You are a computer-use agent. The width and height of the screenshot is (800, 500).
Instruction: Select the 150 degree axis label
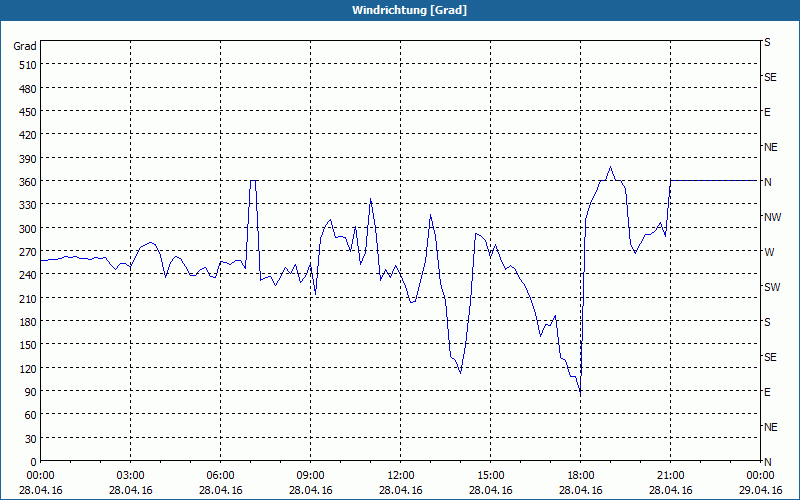click(x=29, y=345)
